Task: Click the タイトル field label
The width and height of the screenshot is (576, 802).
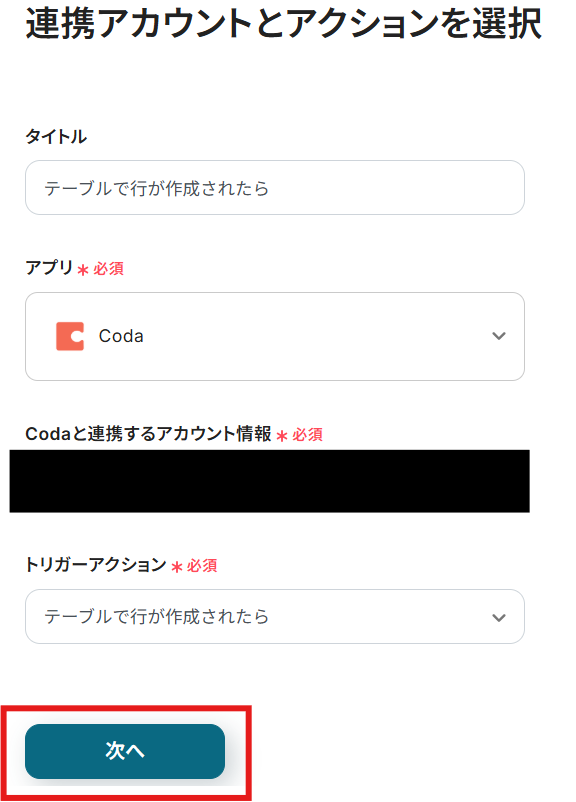Action: click(56, 137)
